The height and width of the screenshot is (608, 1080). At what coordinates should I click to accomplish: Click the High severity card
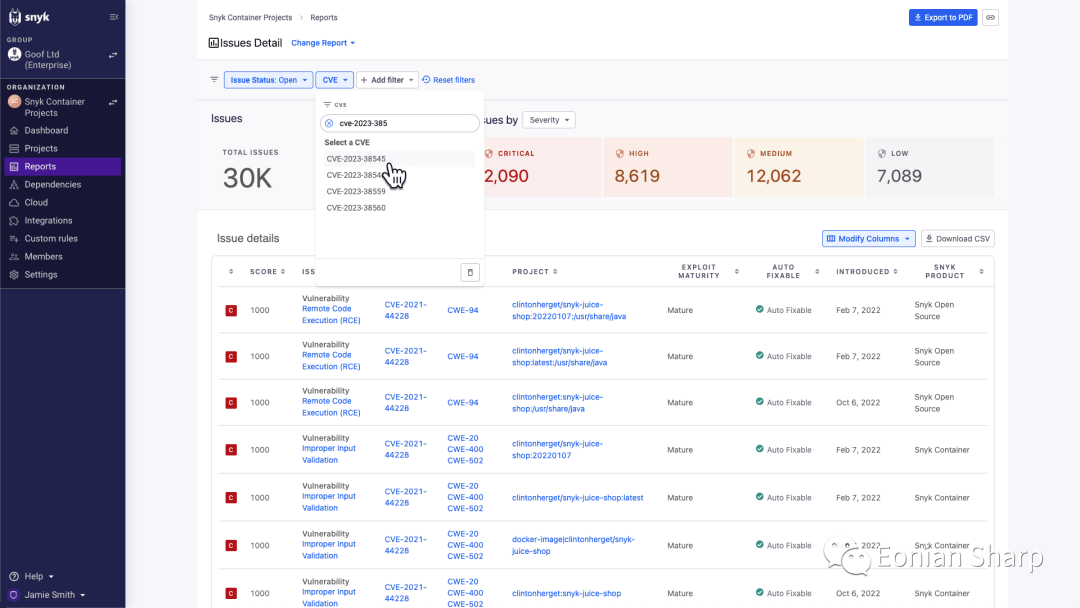pos(667,167)
